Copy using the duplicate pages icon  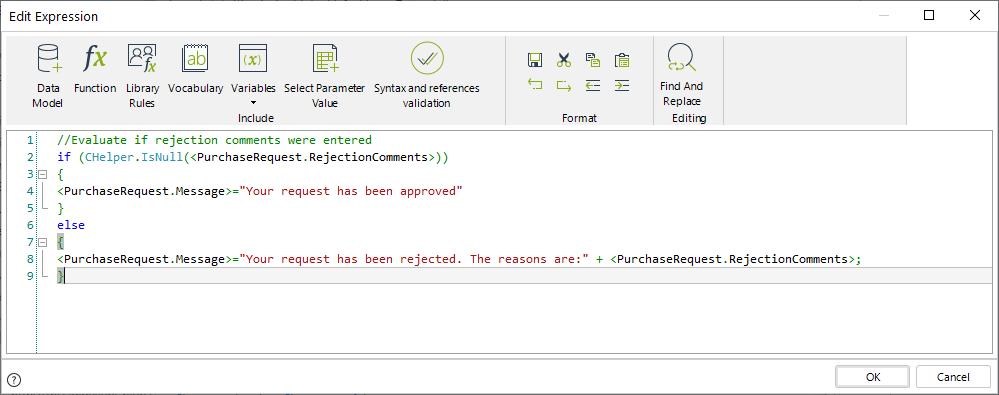[x=593, y=61]
